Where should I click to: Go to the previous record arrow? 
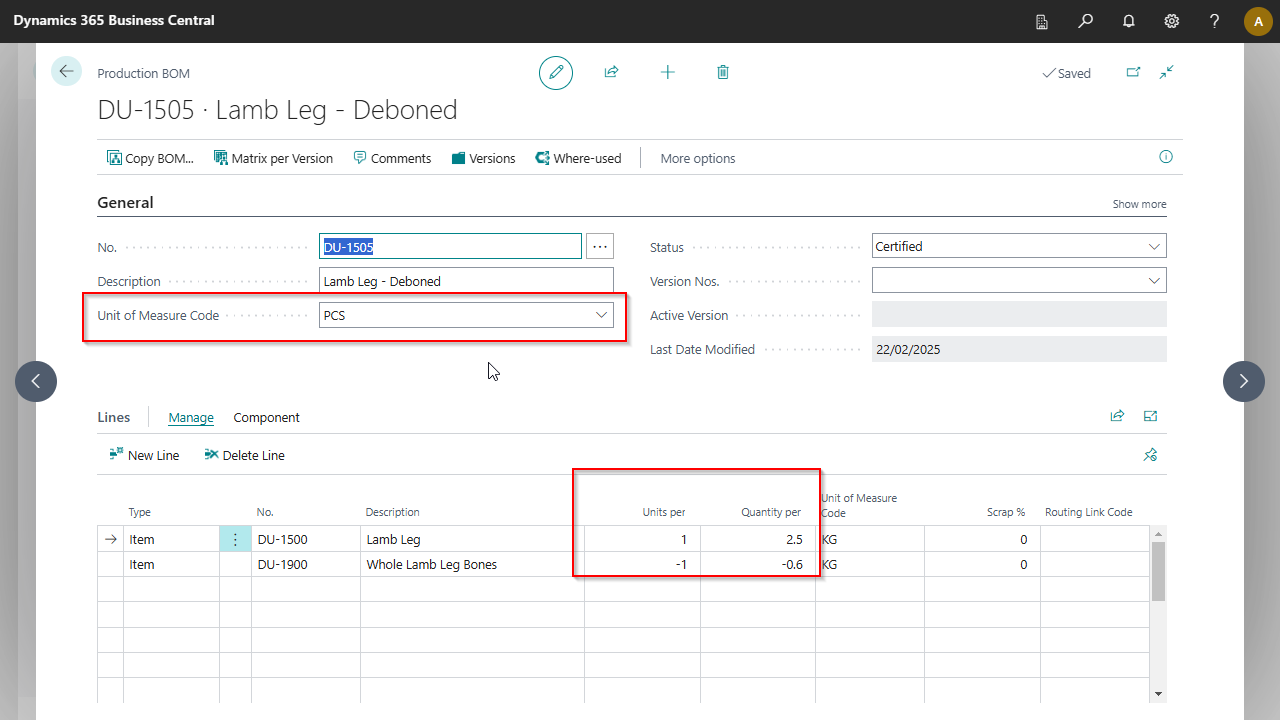point(36,381)
